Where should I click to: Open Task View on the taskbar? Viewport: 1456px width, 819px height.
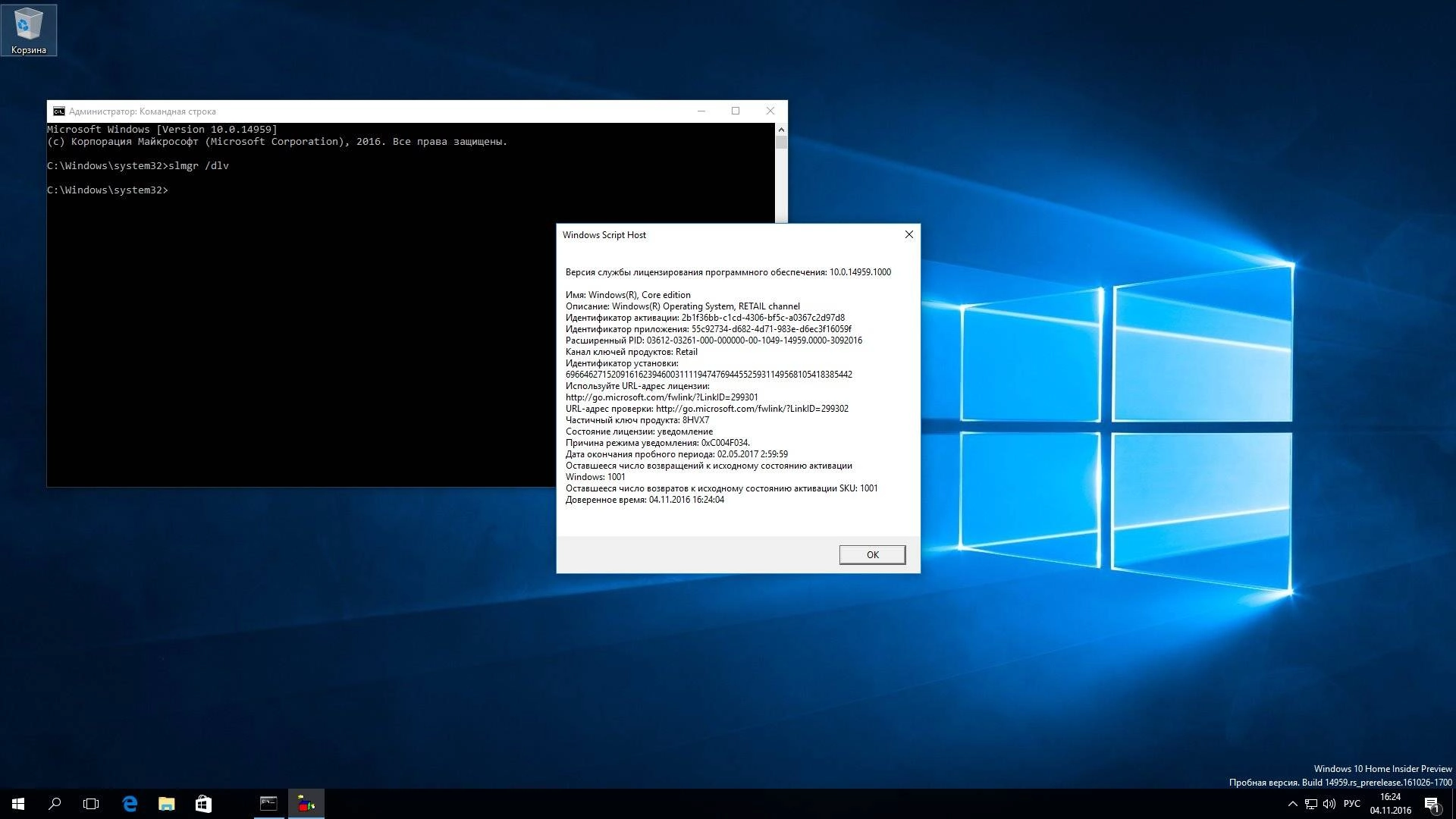tap(91, 804)
